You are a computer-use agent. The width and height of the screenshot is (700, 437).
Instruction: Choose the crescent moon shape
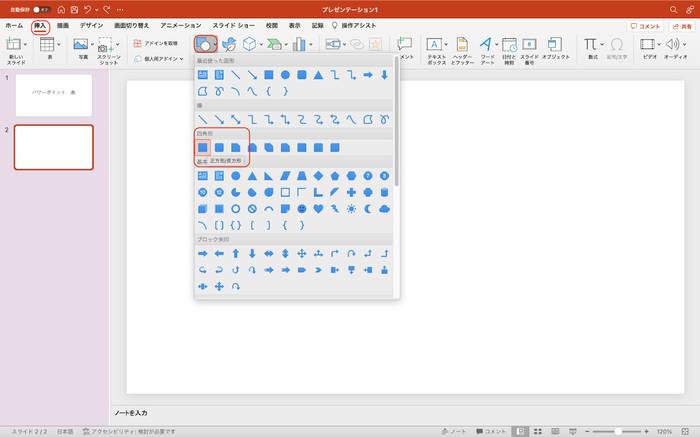(368, 209)
